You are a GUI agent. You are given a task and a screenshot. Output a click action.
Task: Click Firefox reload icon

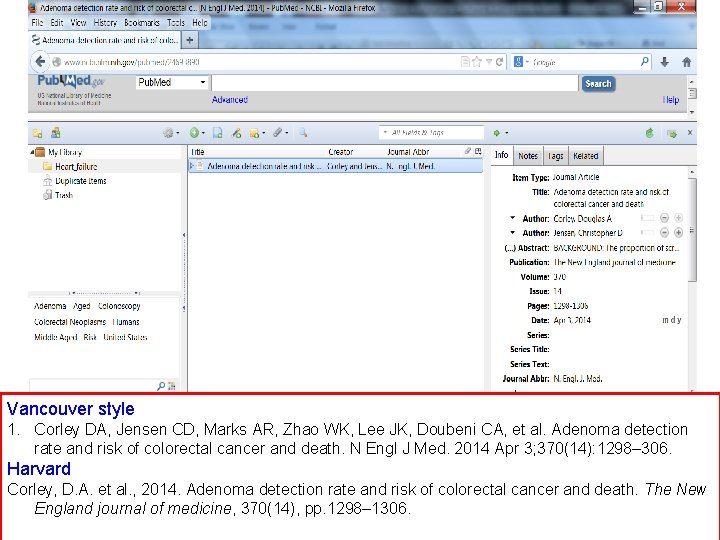[x=499, y=62]
